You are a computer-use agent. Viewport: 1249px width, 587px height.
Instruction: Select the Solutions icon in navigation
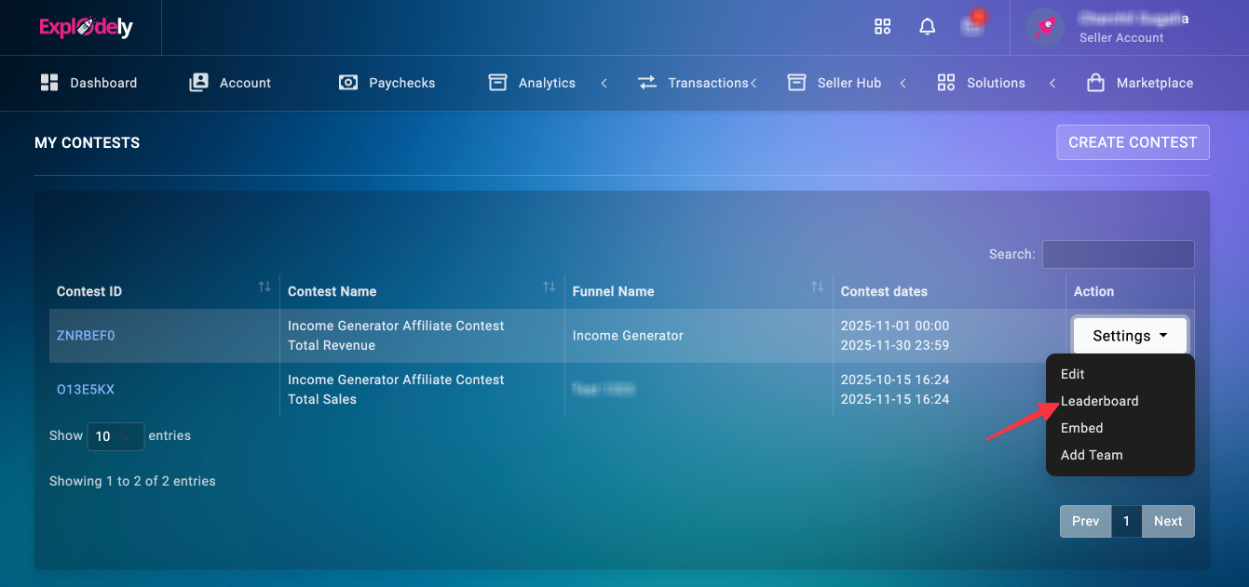pos(946,83)
